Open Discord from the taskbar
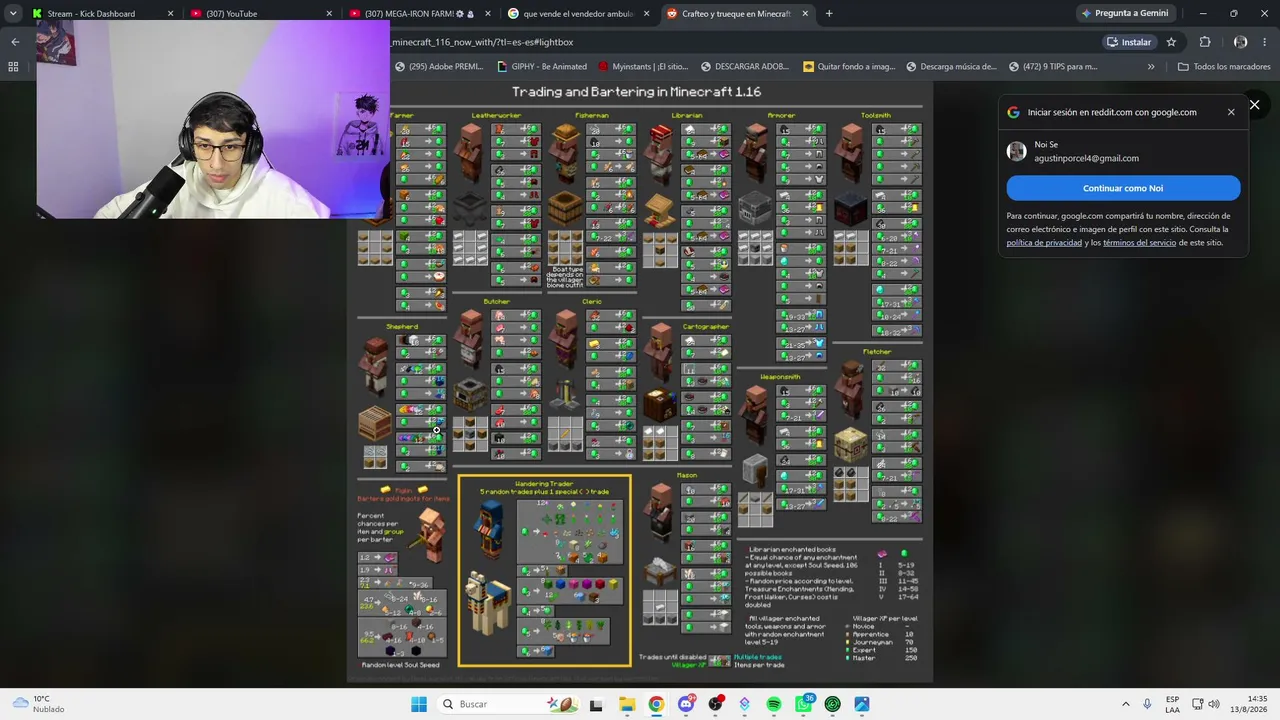This screenshot has width=1280, height=720. point(686,704)
